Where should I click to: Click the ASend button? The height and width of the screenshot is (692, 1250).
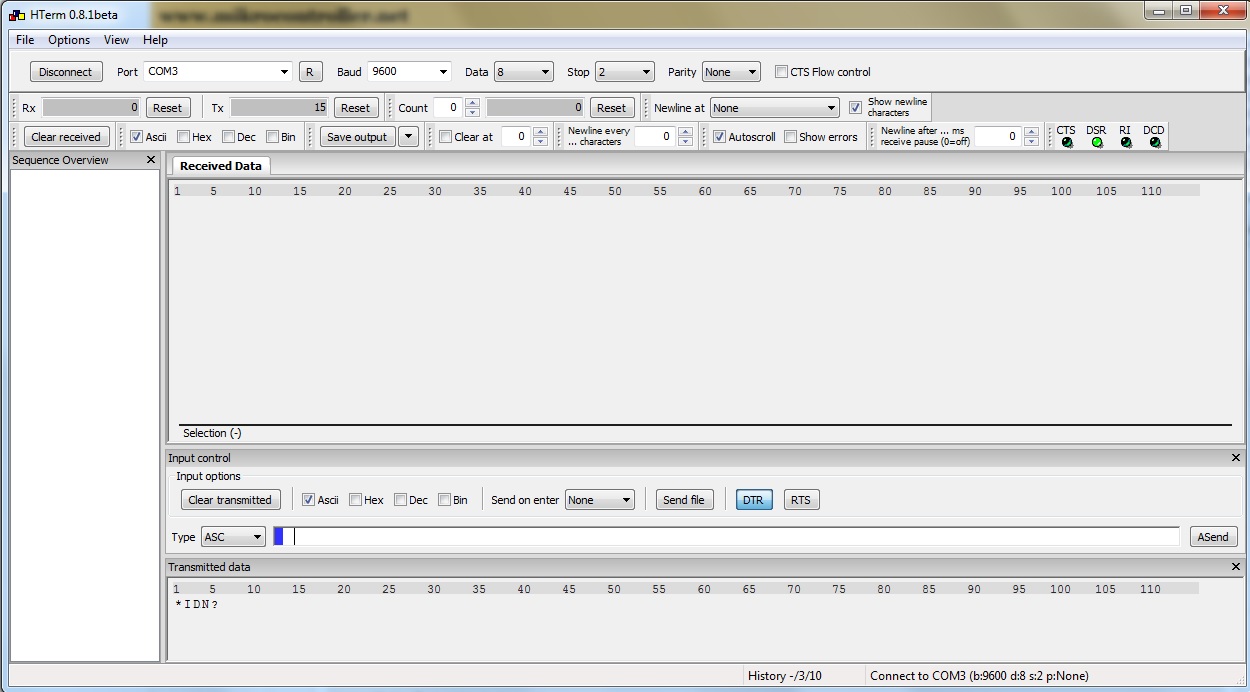coord(1213,537)
